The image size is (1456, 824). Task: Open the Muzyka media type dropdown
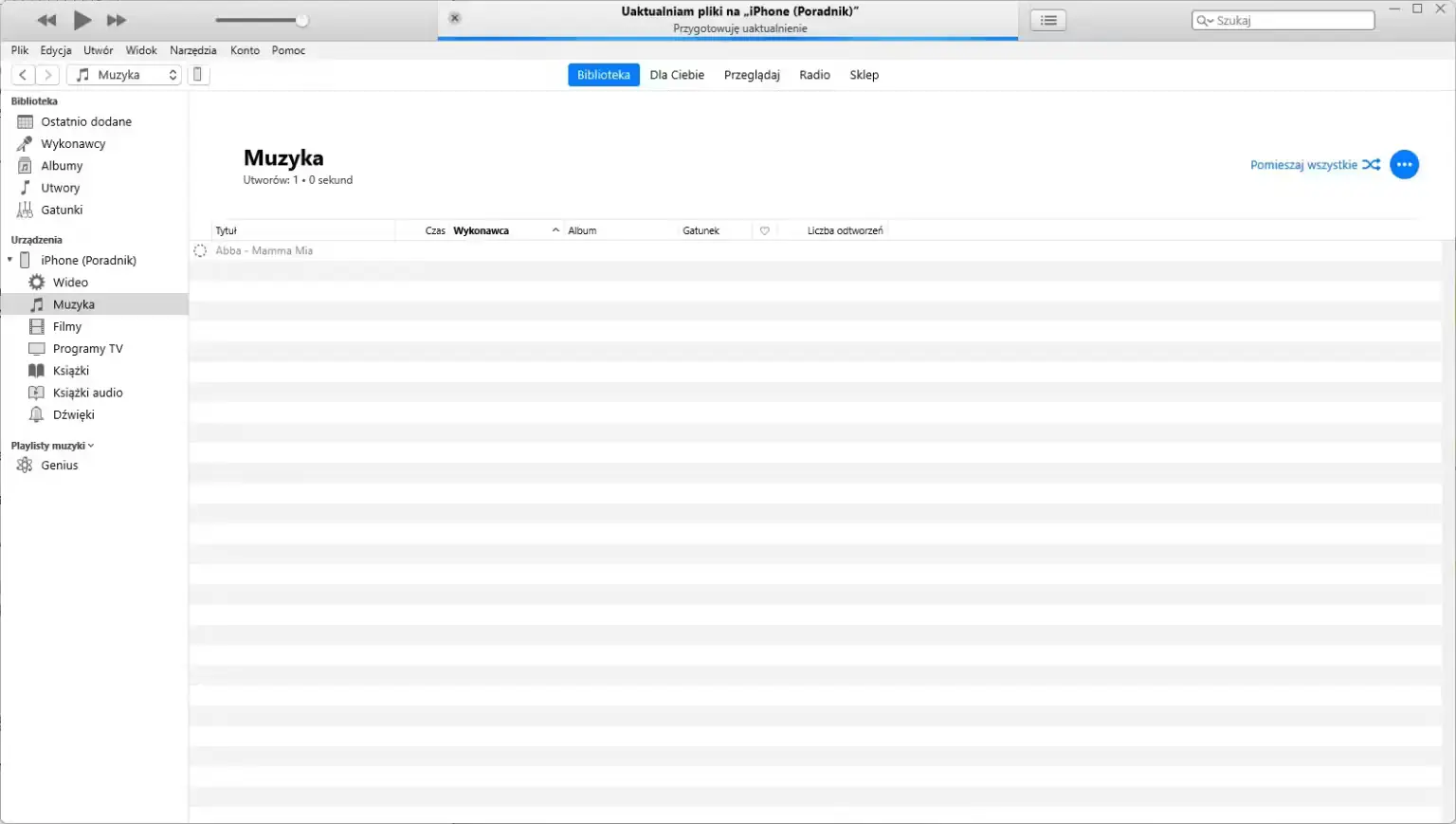coord(124,74)
